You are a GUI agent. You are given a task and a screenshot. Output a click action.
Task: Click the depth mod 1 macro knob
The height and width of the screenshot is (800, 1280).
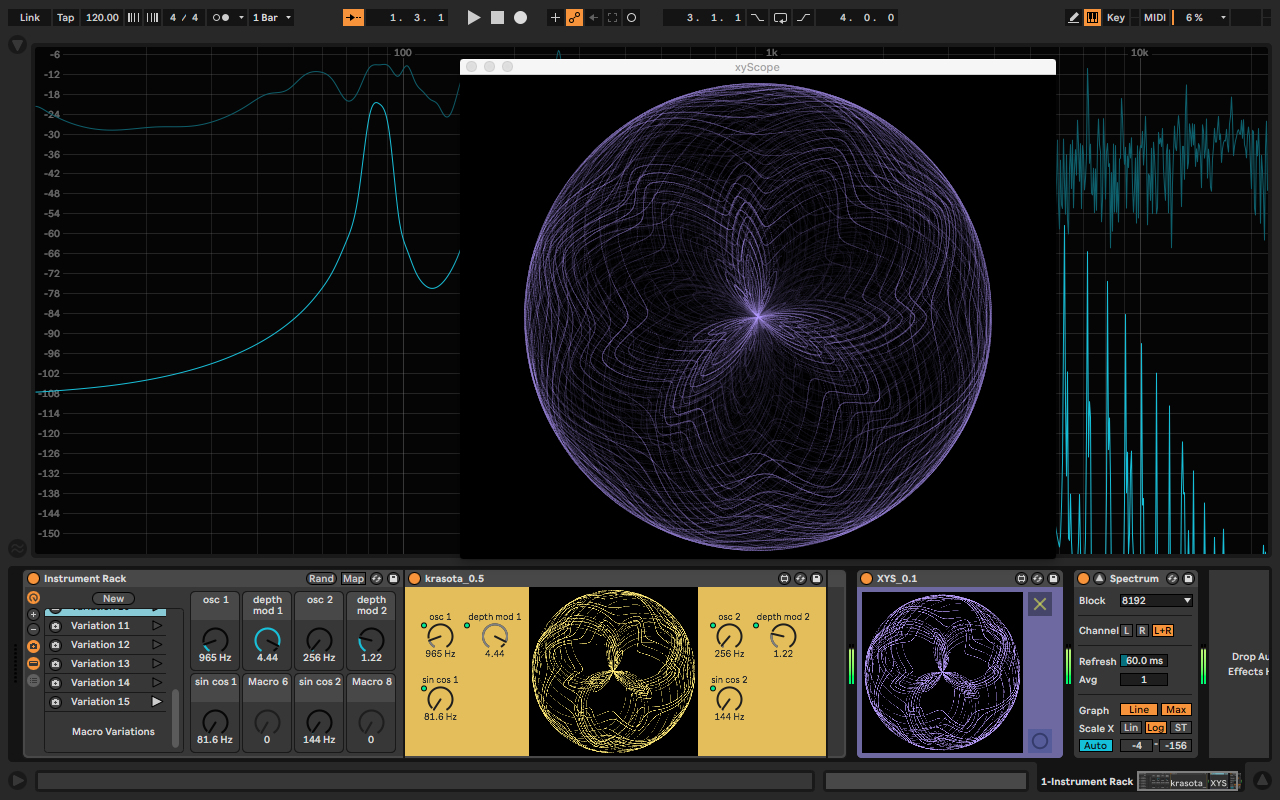[267, 639]
